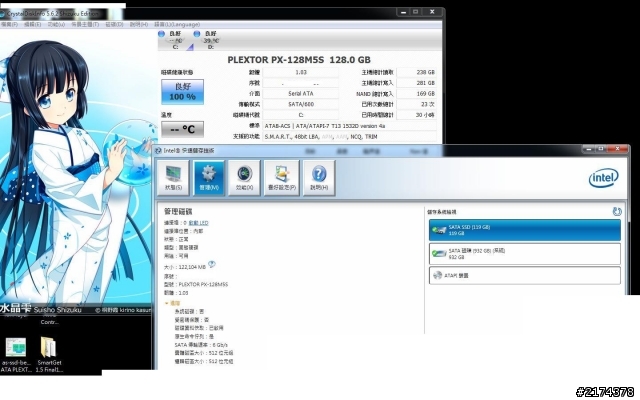The width and height of the screenshot is (640, 400).
Task: Click the 30 小時 power-on hours value
Action: [416, 115]
